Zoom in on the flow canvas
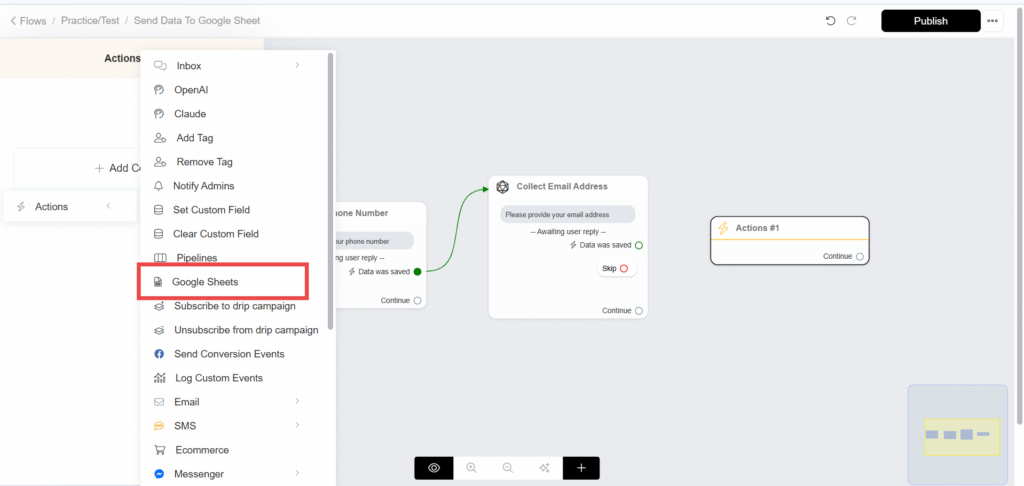This screenshot has height=486, width=1024. [471, 467]
